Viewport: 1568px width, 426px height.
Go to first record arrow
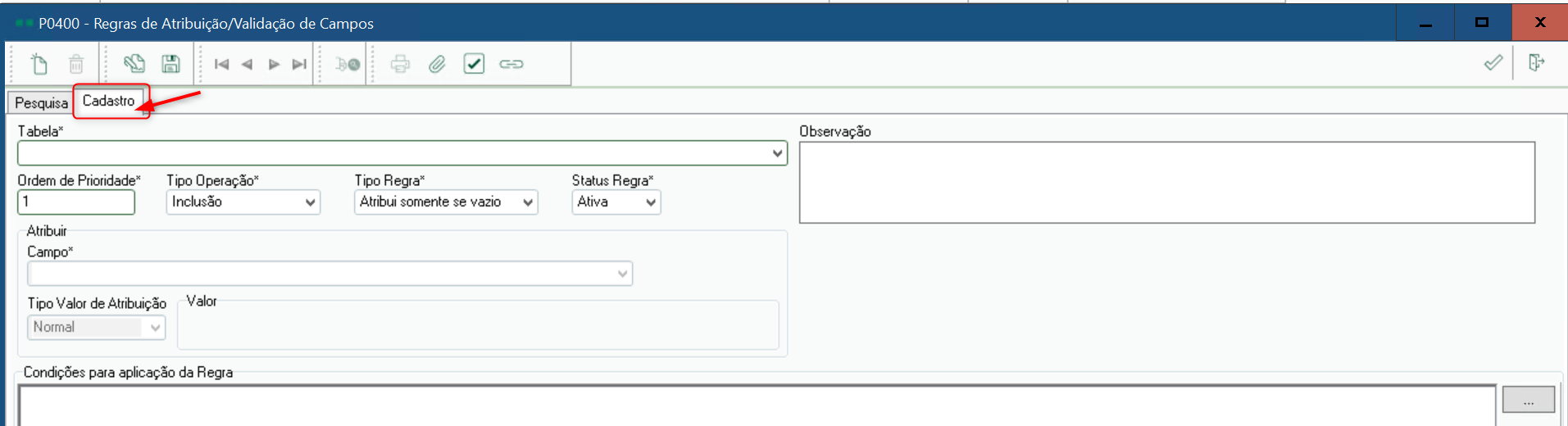point(221,64)
